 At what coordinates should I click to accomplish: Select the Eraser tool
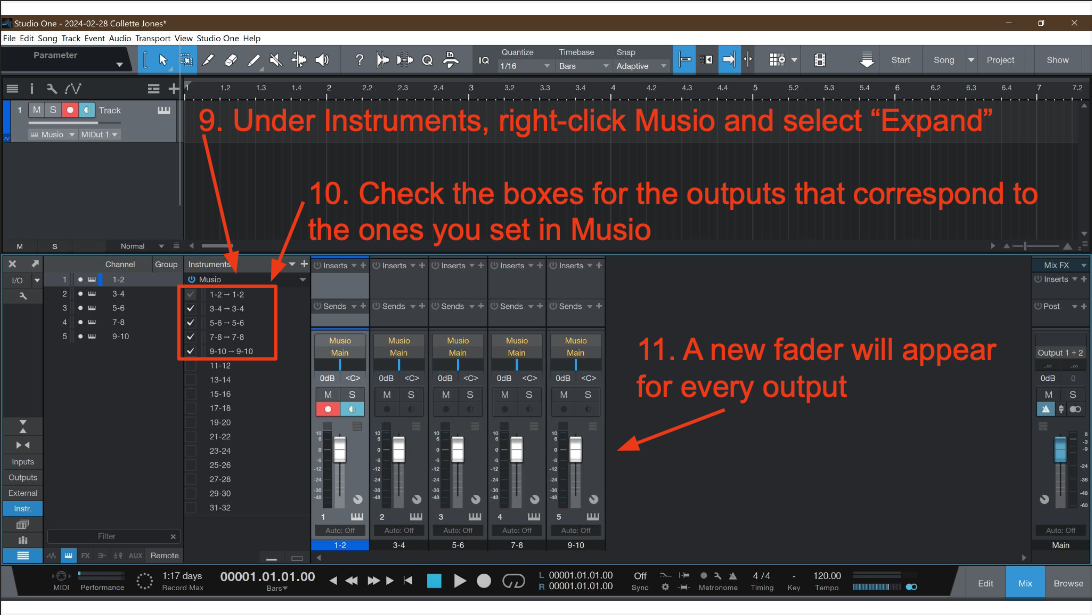click(x=231, y=60)
